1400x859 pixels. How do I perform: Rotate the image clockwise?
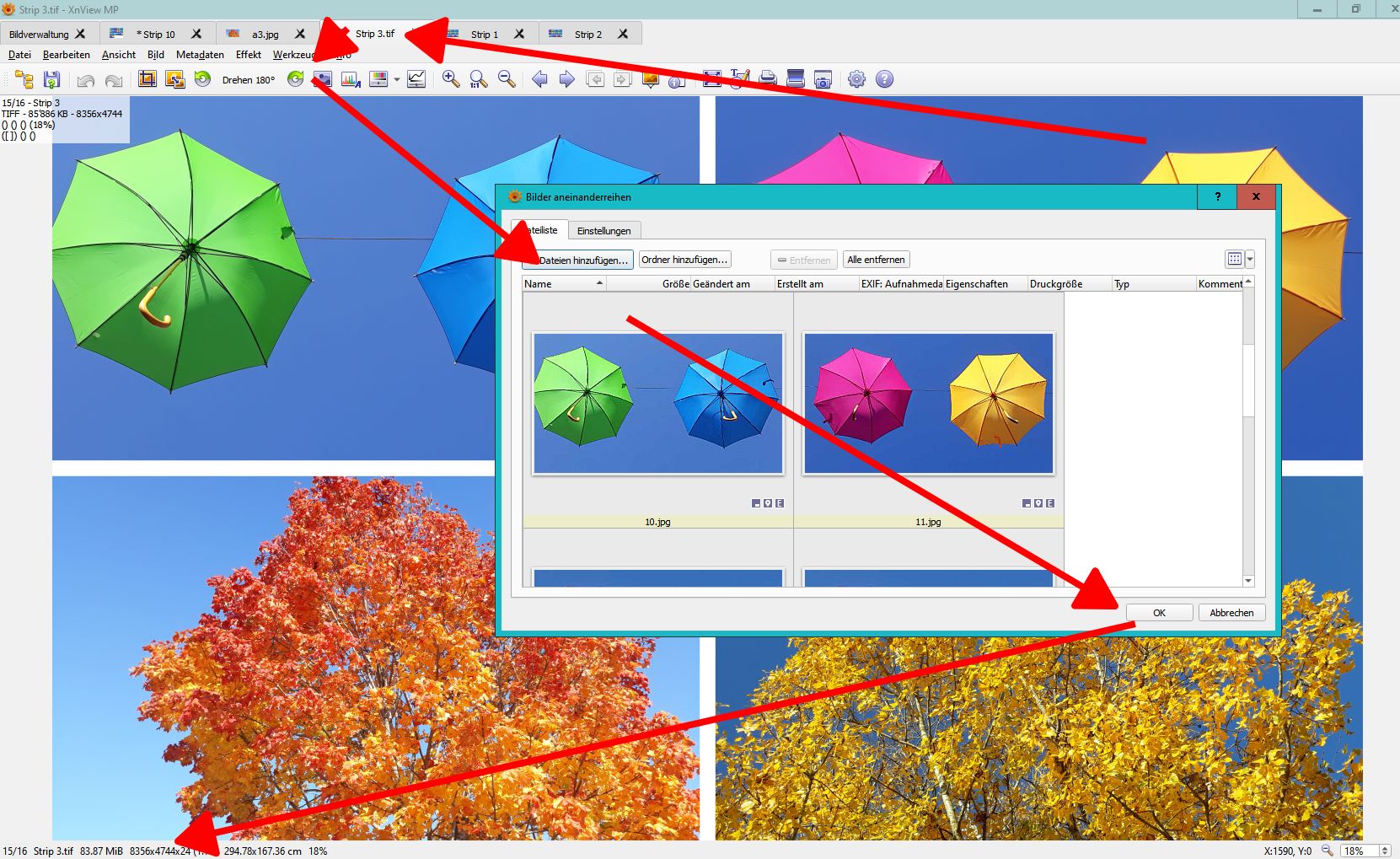[x=295, y=79]
